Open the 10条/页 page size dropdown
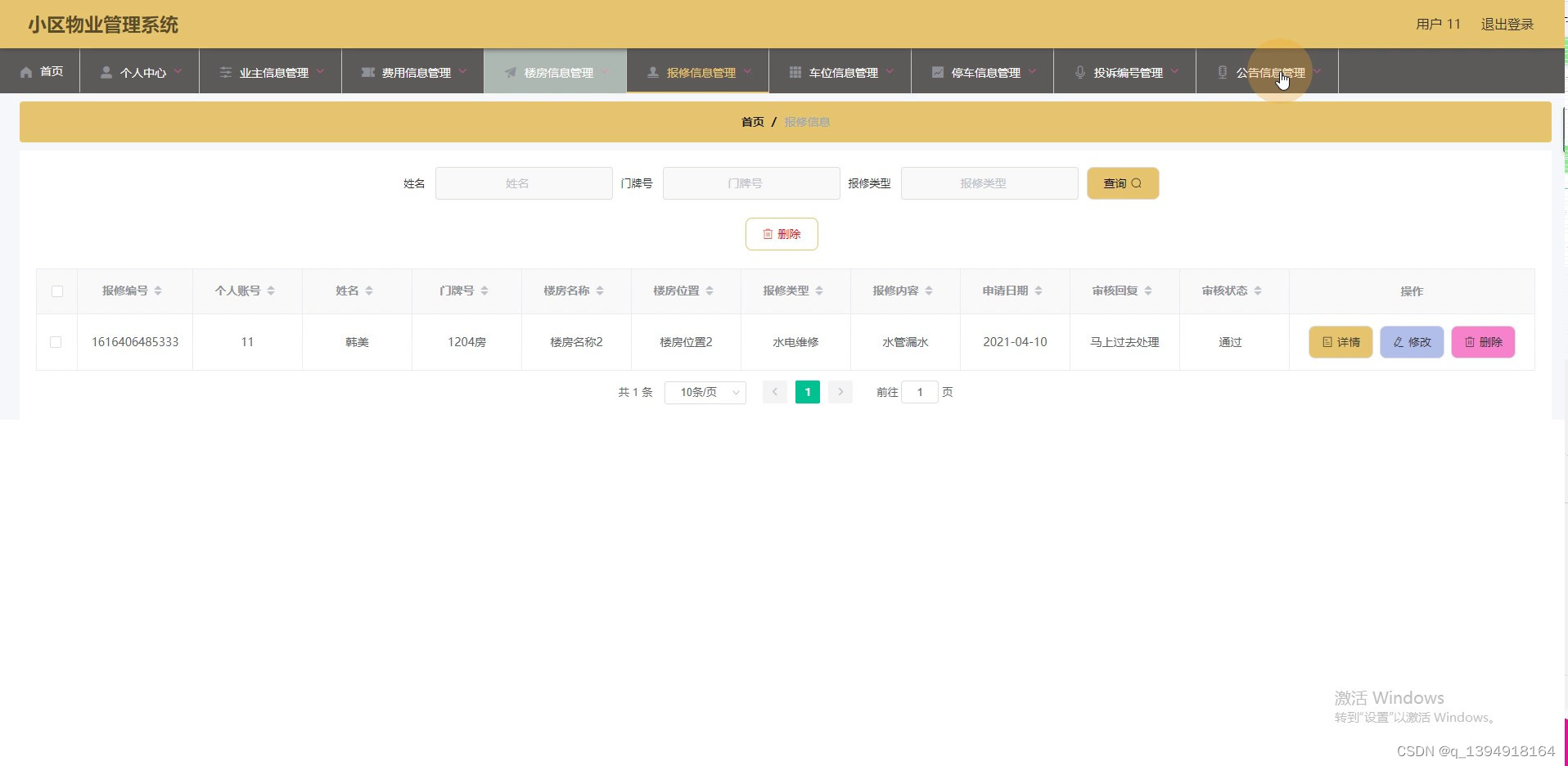The image size is (1568, 766). click(705, 392)
